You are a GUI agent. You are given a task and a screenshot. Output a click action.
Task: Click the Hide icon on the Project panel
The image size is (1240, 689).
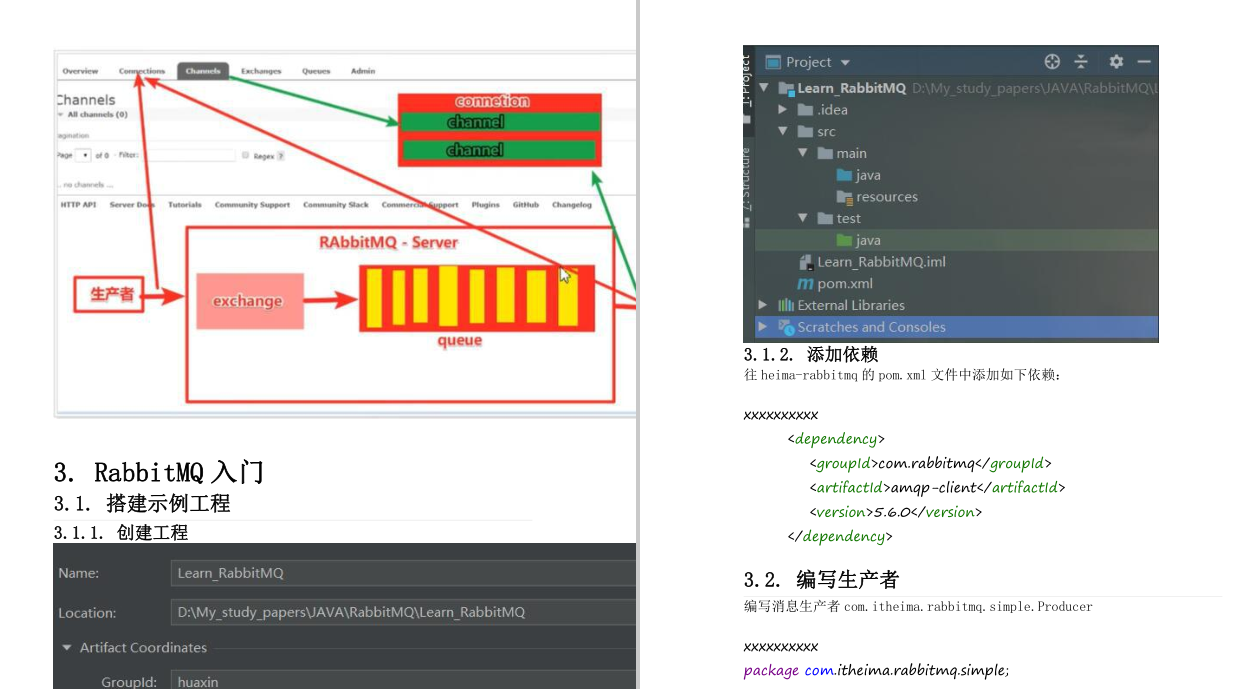1143,61
